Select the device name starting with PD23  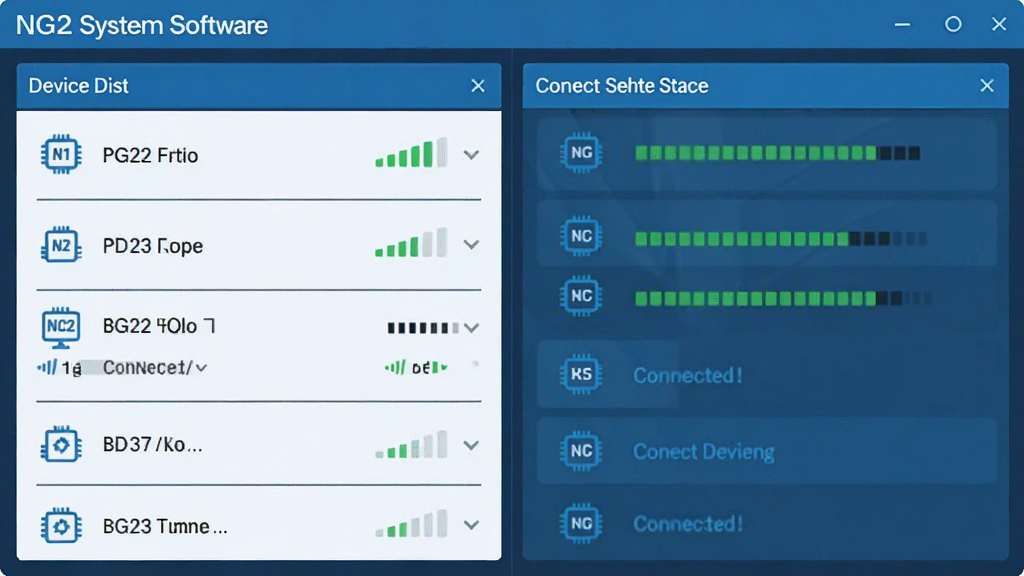point(153,246)
